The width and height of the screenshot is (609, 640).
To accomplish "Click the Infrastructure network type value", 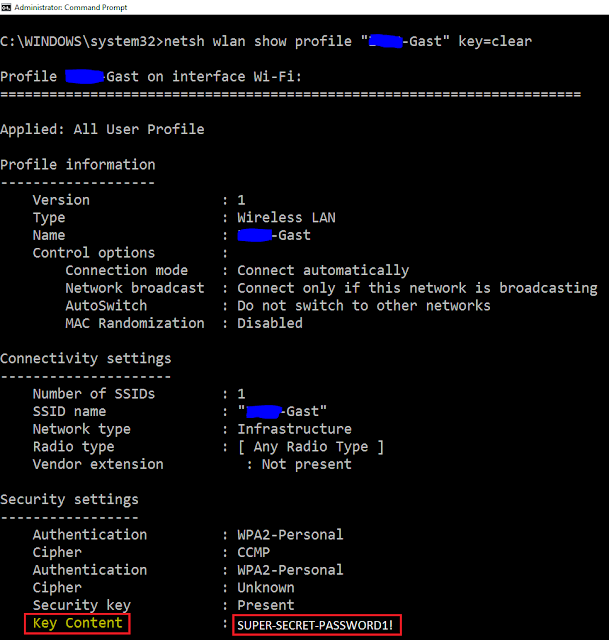I will point(294,429).
